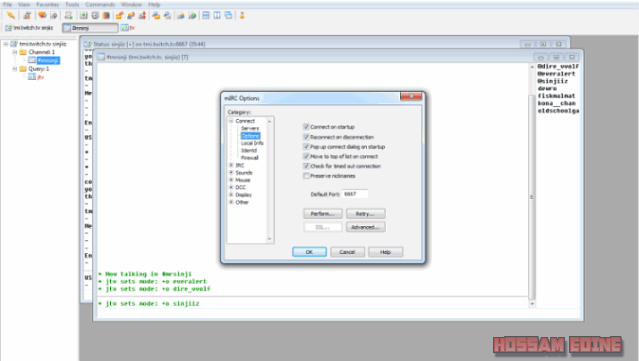Expand the DCC category in Options

pyautogui.click(x=231, y=187)
